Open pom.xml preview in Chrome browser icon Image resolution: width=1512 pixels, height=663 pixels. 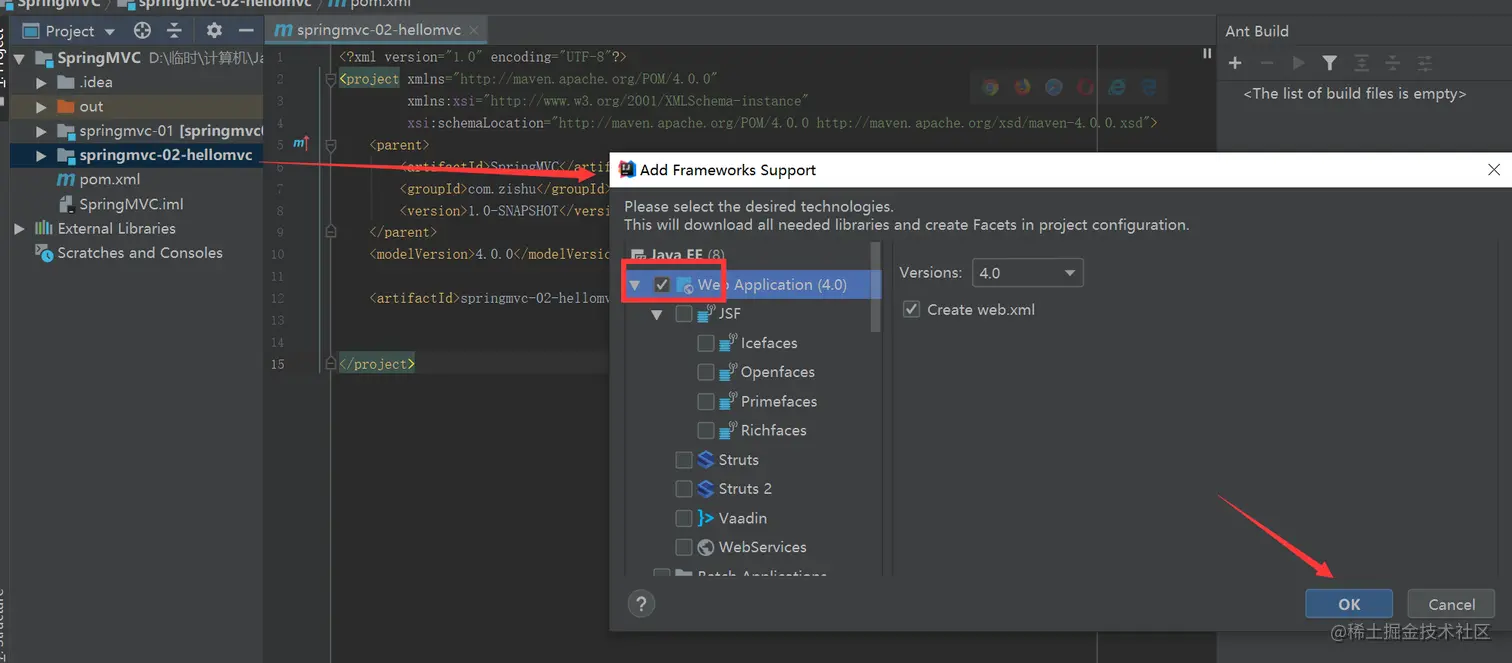pos(990,87)
